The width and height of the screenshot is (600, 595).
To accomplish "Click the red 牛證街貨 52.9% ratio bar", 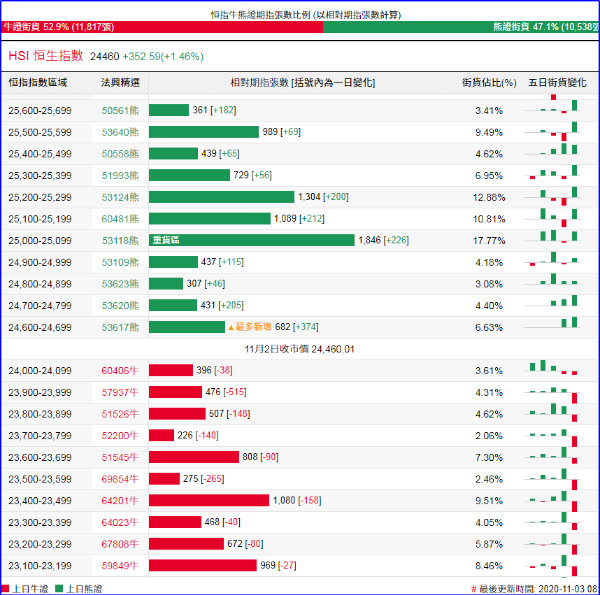I will pyautogui.click(x=162, y=27).
